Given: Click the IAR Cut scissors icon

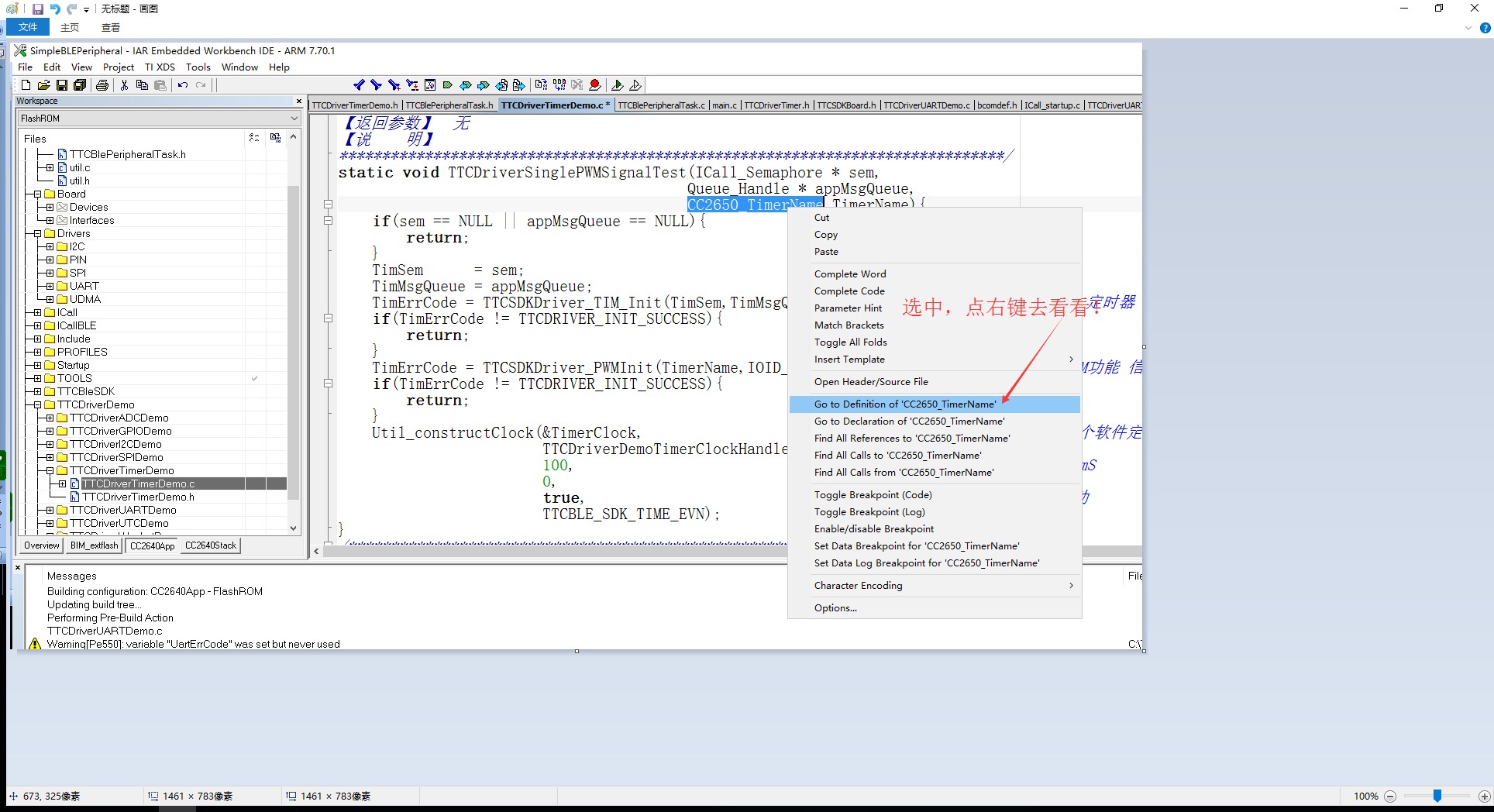Looking at the screenshot, I should (x=124, y=85).
